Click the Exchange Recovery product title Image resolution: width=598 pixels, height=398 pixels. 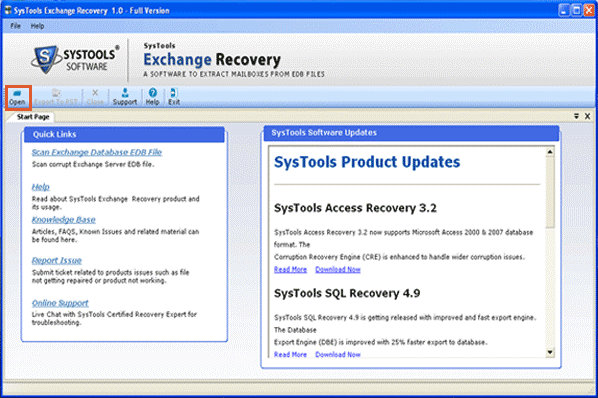212,60
